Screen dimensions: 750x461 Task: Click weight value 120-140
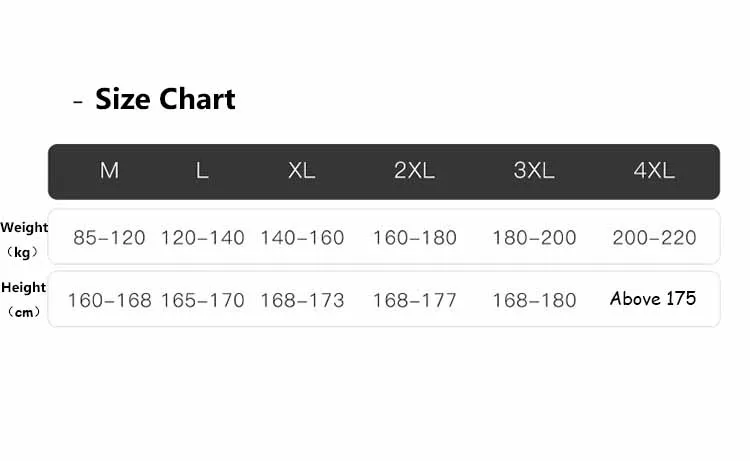pos(202,238)
